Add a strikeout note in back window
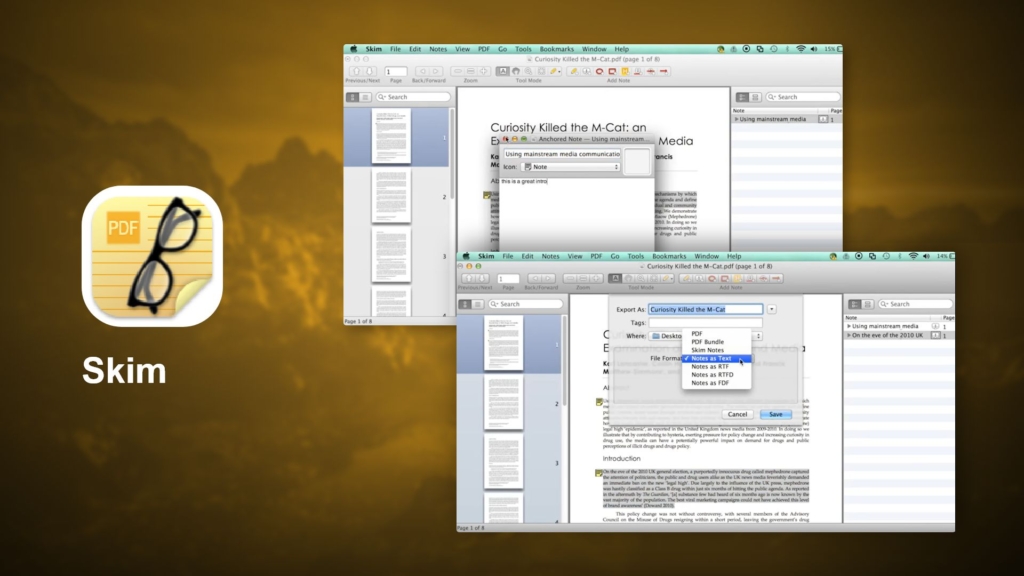The height and width of the screenshot is (576, 1024). [x=650, y=71]
